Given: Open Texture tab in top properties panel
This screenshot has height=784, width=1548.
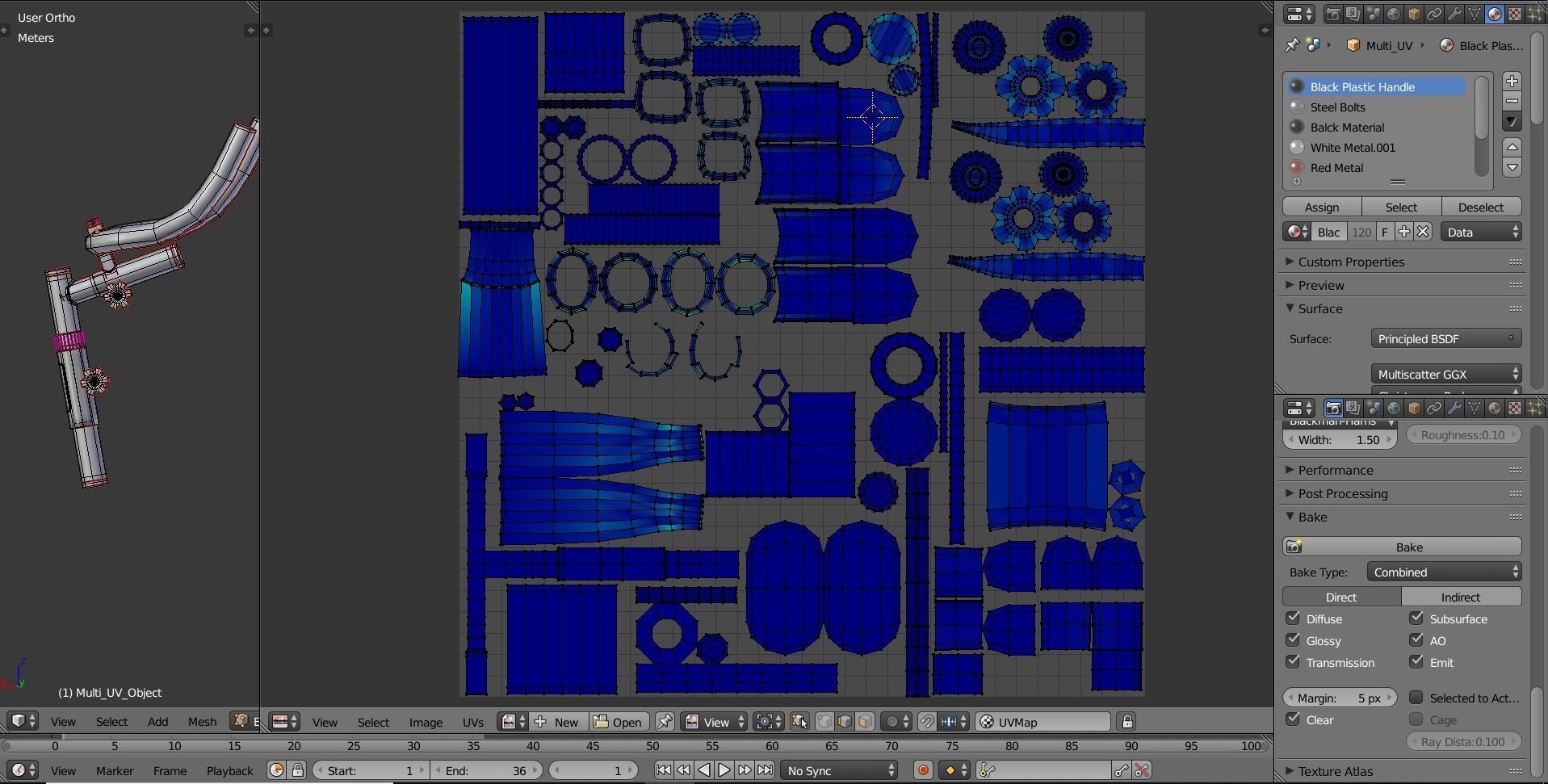Looking at the screenshot, I should click(1515, 14).
